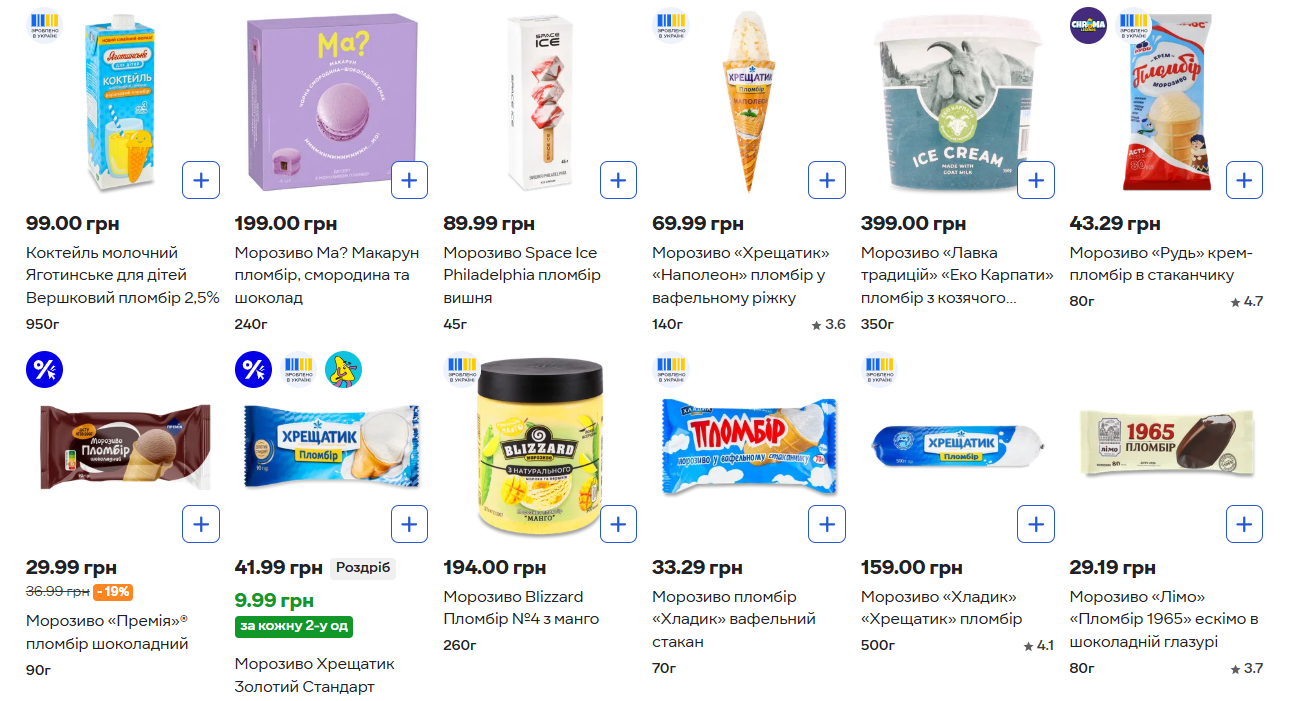Image resolution: width=1291 pixels, height=701 pixels.
Task: Add Яготинське milk cocktail to cart
Action: [x=201, y=180]
